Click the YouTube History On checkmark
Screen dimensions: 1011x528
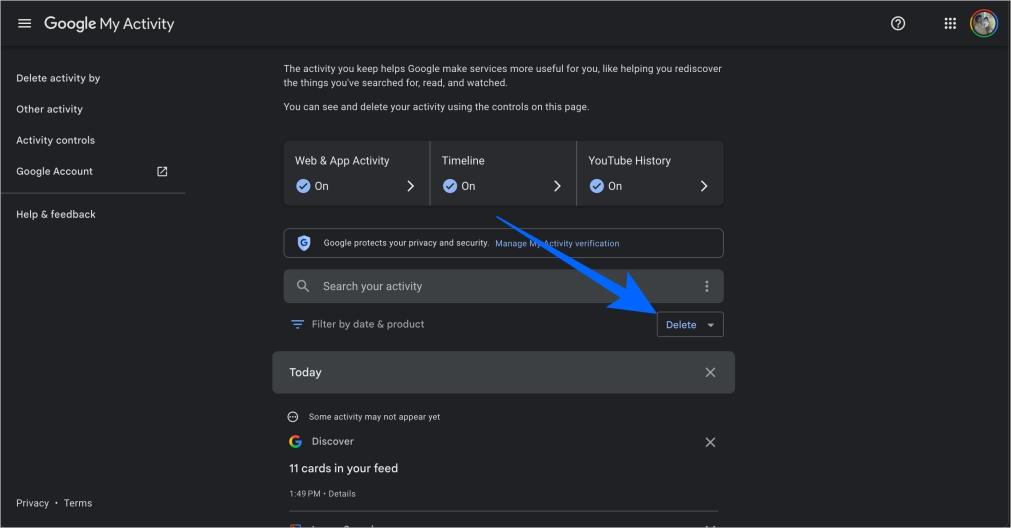point(596,186)
